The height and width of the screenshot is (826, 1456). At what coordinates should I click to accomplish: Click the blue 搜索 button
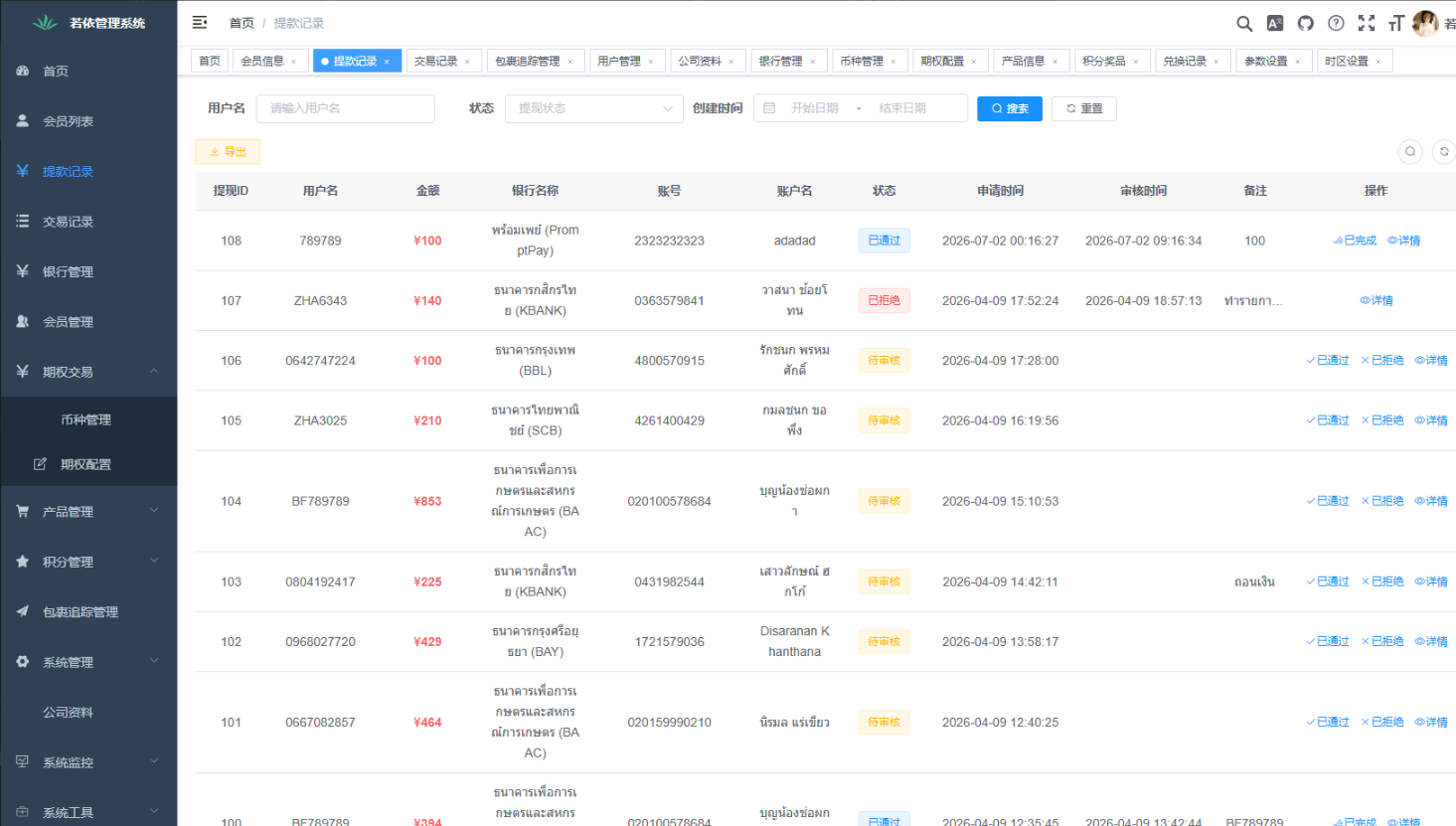click(x=1009, y=108)
